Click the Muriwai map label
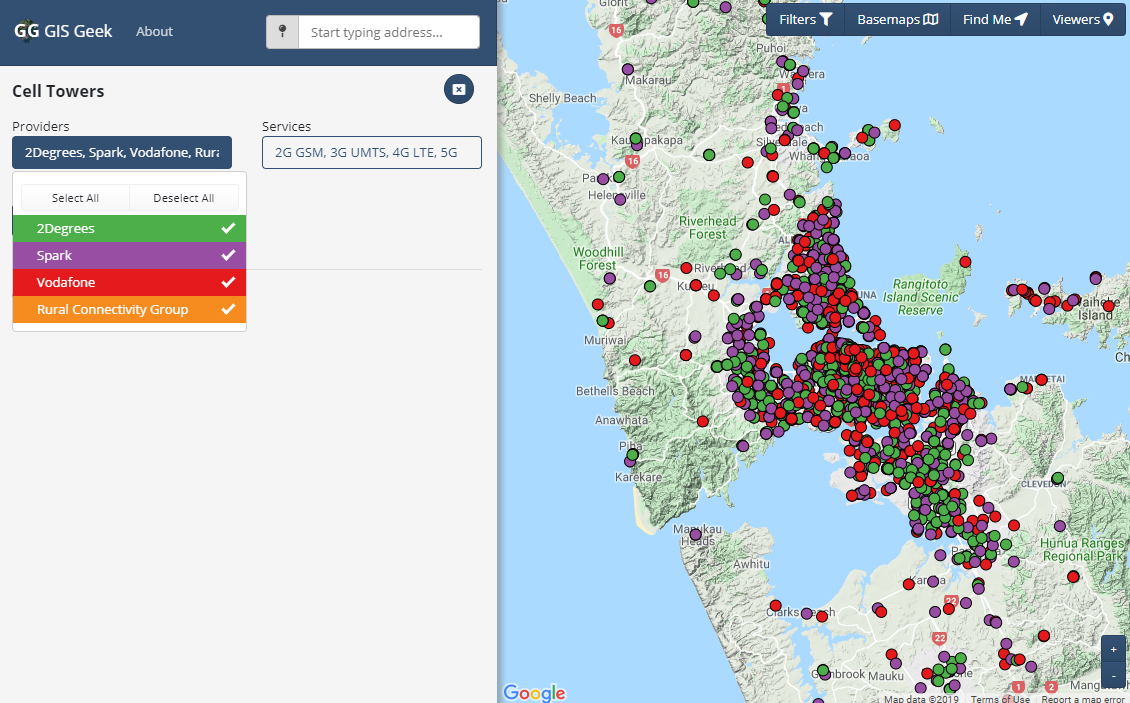Viewport: 1130px width, 703px height. pyautogui.click(x=605, y=340)
